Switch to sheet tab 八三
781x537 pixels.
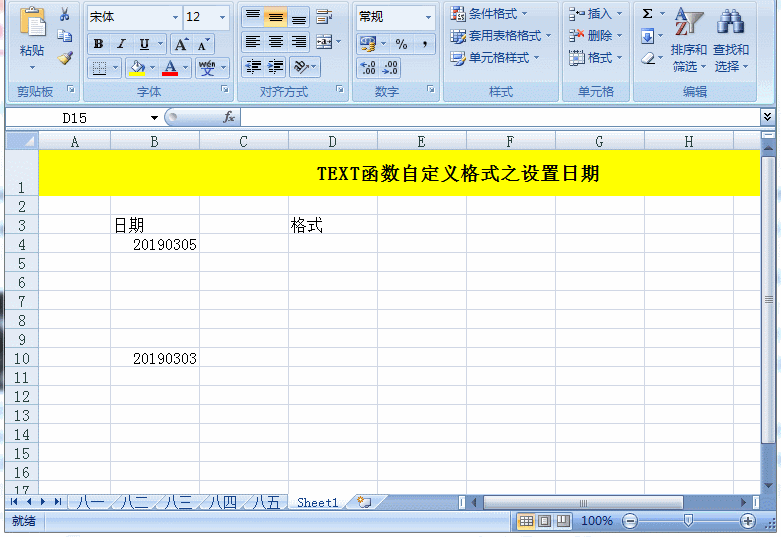[178, 502]
